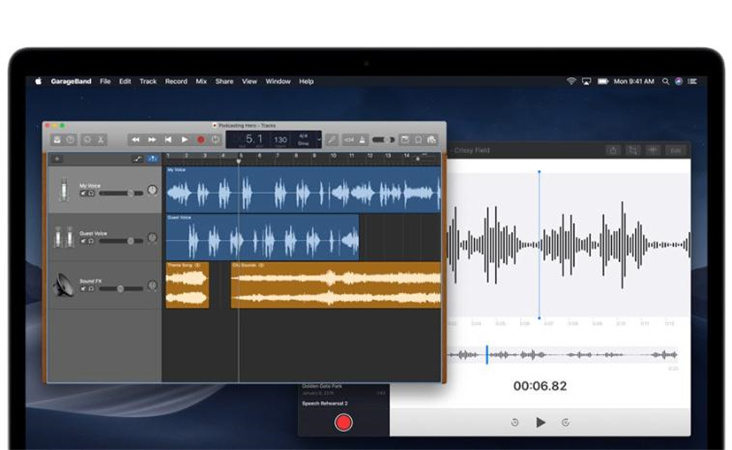The height and width of the screenshot is (450, 732).
Task: Click the red Voice Memos record button
Action: pyautogui.click(x=344, y=422)
